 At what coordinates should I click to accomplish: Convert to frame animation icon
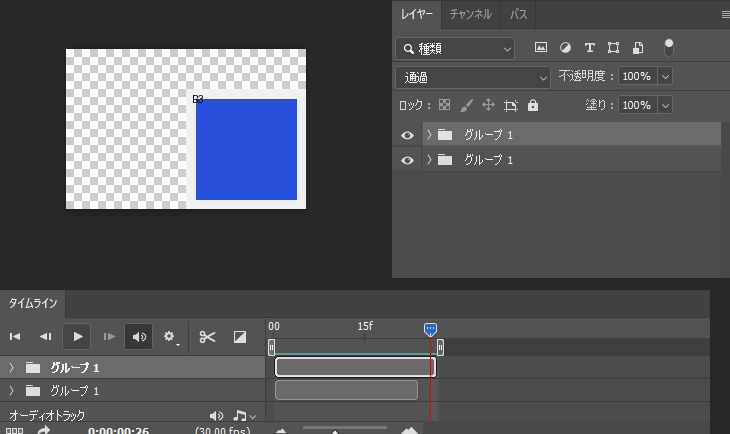(14, 431)
